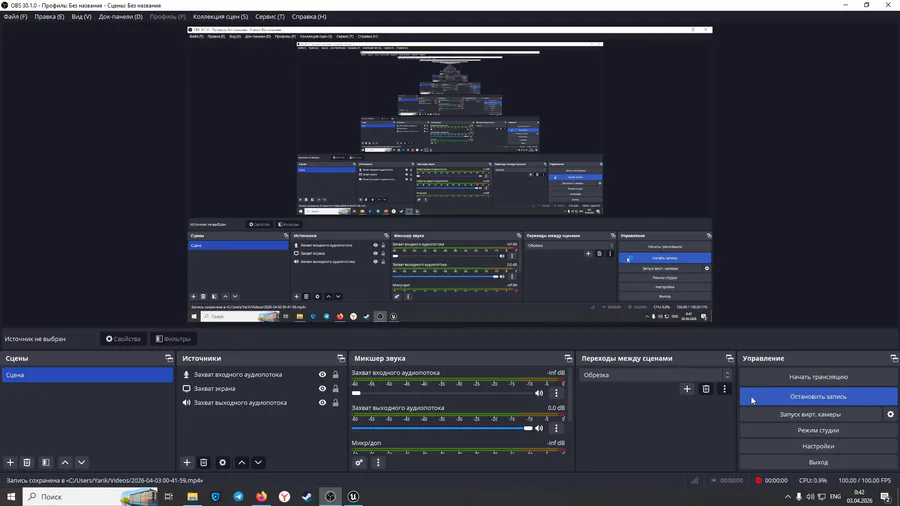900x506 pixels.
Task: Open the Док-панели menu
Action: (121, 17)
